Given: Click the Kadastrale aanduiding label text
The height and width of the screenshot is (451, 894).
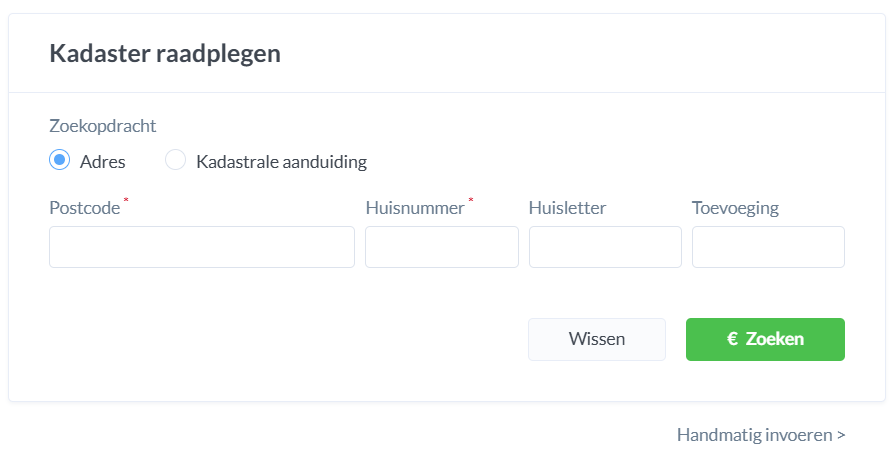Looking at the screenshot, I should pos(281,161).
